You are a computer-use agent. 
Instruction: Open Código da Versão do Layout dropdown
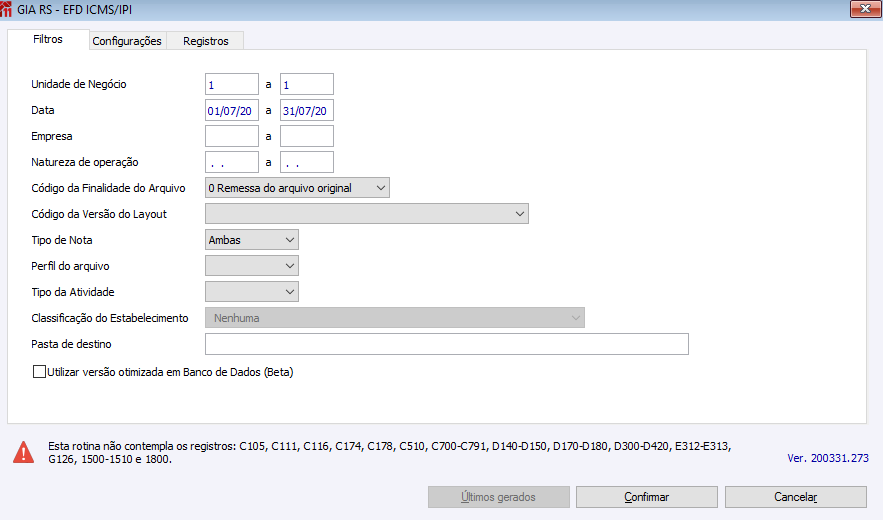[x=367, y=214]
